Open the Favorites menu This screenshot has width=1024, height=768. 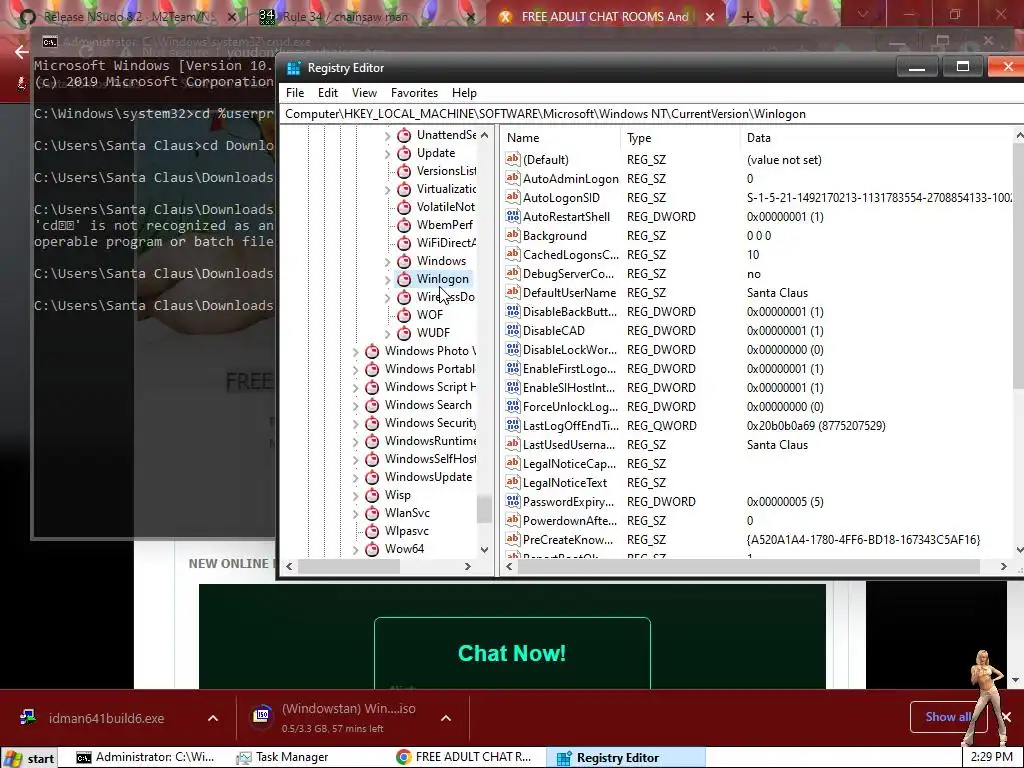(414, 93)
